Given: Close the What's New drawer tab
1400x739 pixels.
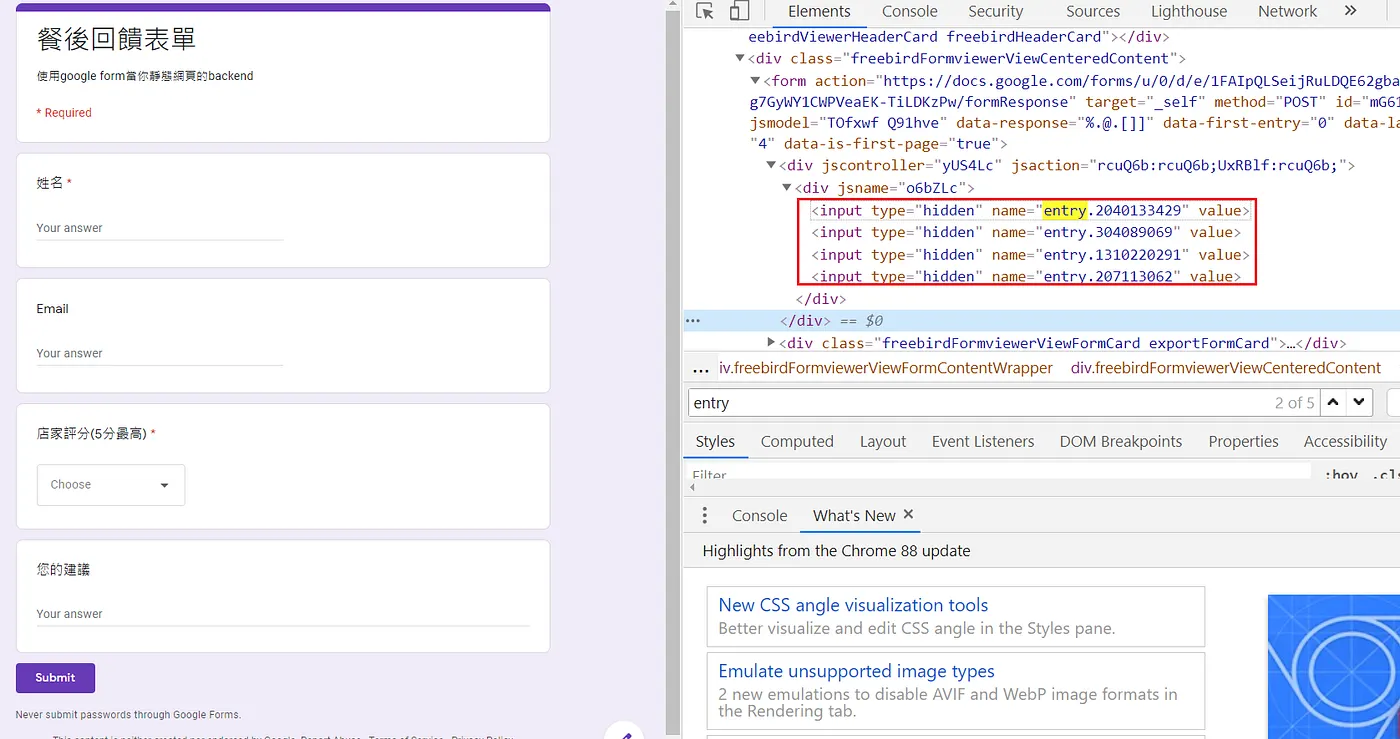Looking at the screenshot, I should 909,514.
